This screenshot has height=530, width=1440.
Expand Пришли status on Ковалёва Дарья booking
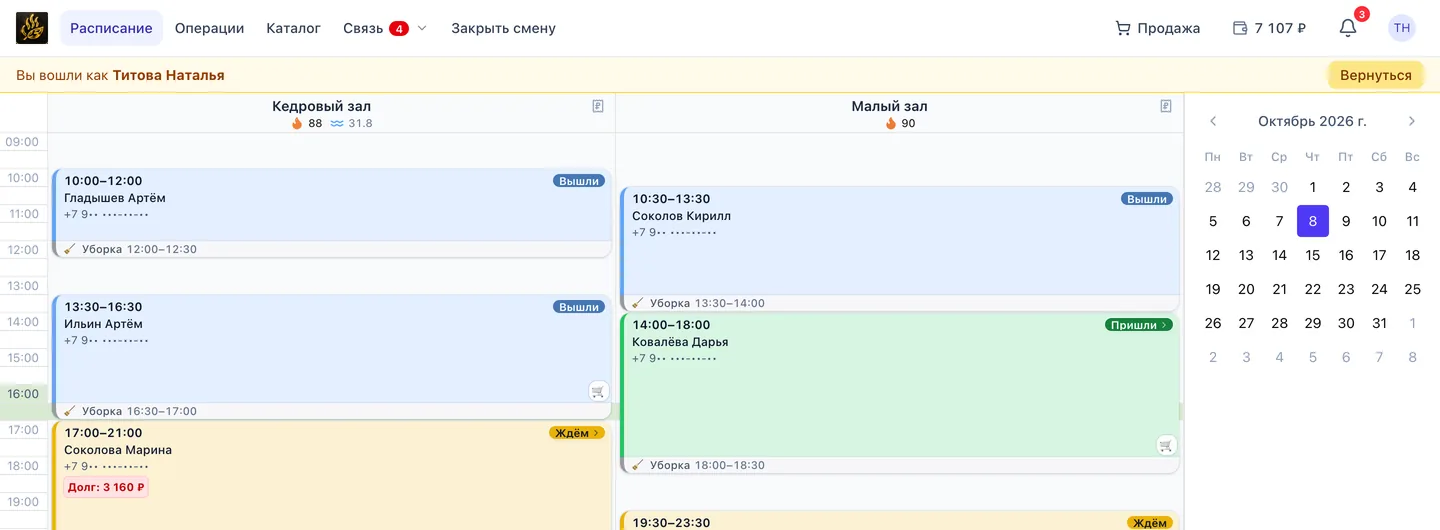click(x=1139, y=325)
